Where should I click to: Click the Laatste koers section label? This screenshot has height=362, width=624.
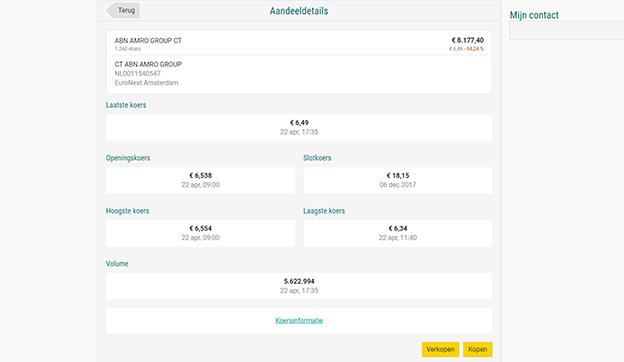[x=126, y=105]
